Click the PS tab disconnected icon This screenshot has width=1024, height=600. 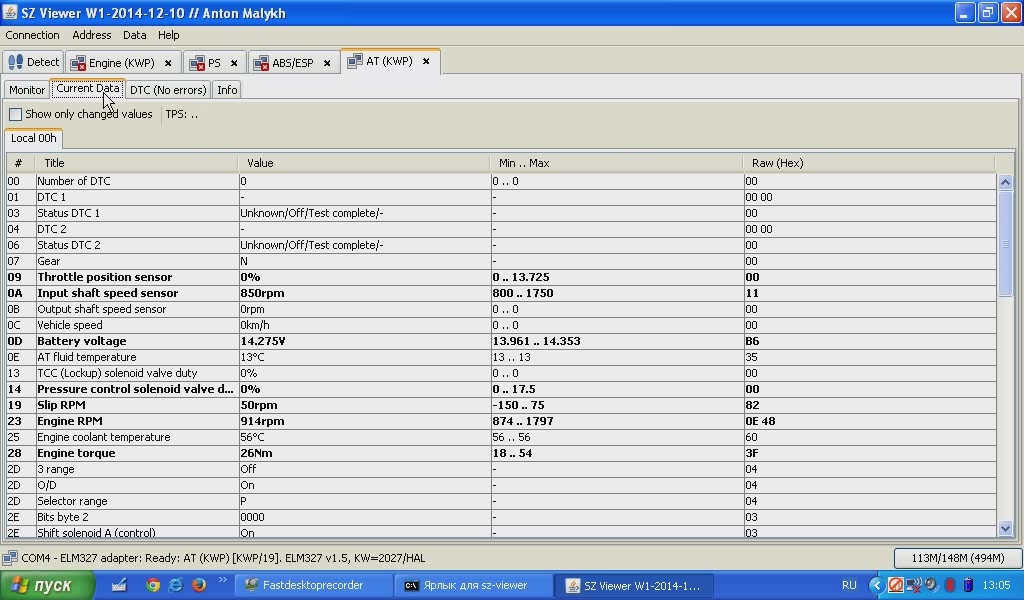(x=196, y=63)
